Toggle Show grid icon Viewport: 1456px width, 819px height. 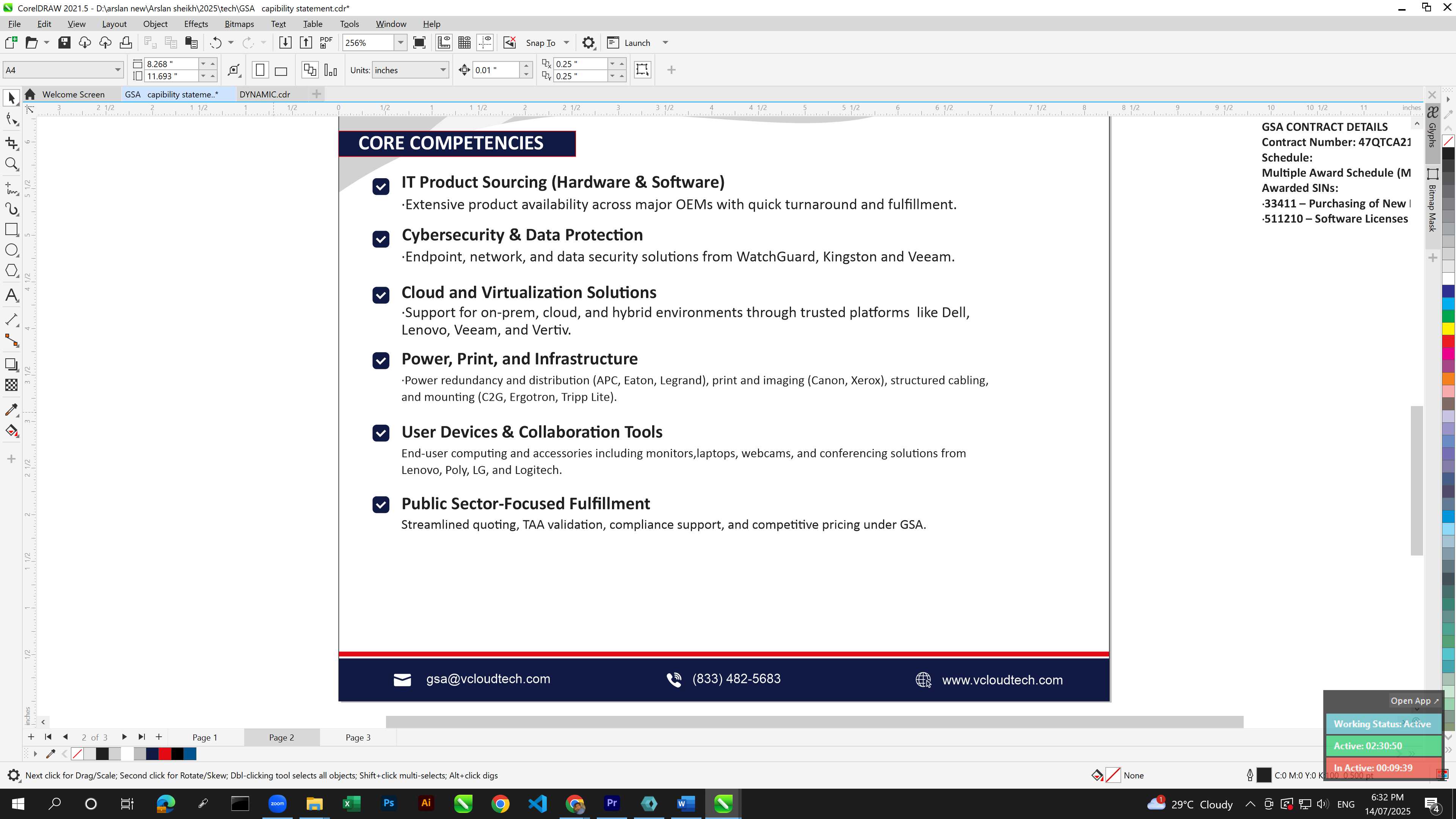[464, 43]
